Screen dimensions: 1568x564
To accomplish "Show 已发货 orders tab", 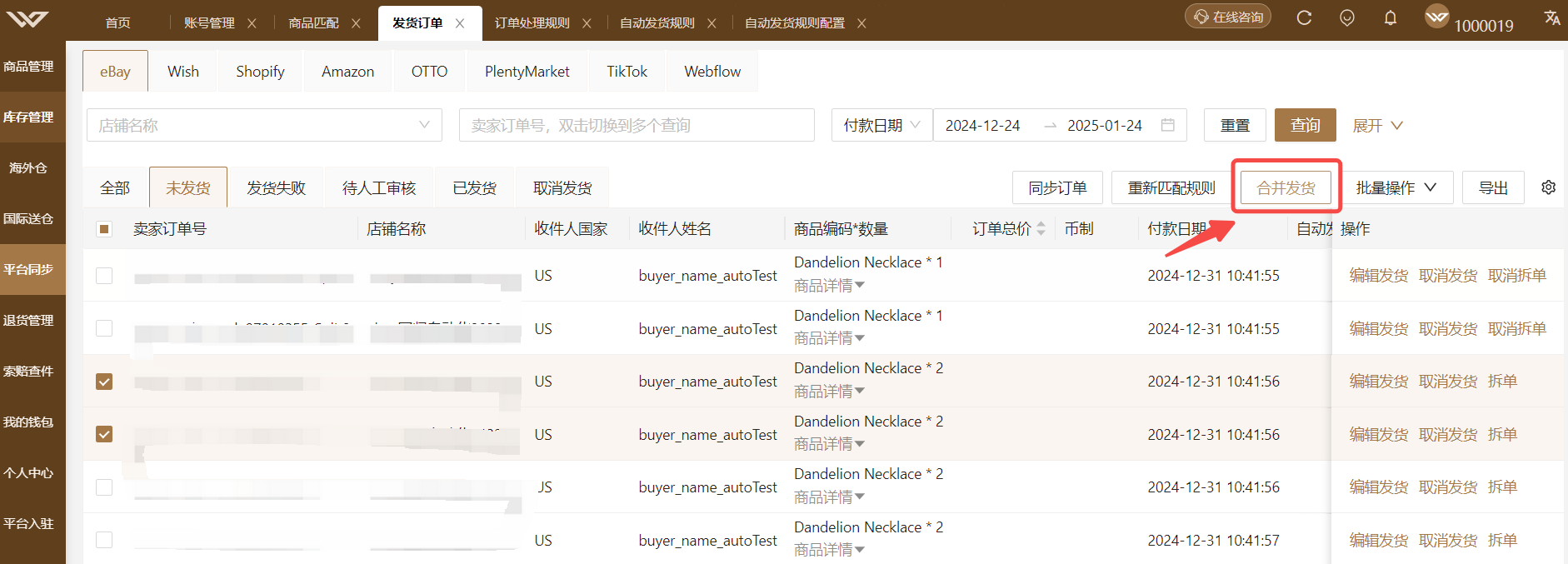I will 474,188.
